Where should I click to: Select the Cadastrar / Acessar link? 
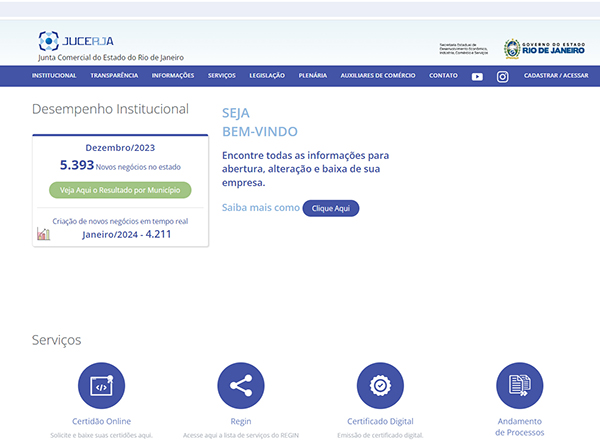(x=556, y=76)
